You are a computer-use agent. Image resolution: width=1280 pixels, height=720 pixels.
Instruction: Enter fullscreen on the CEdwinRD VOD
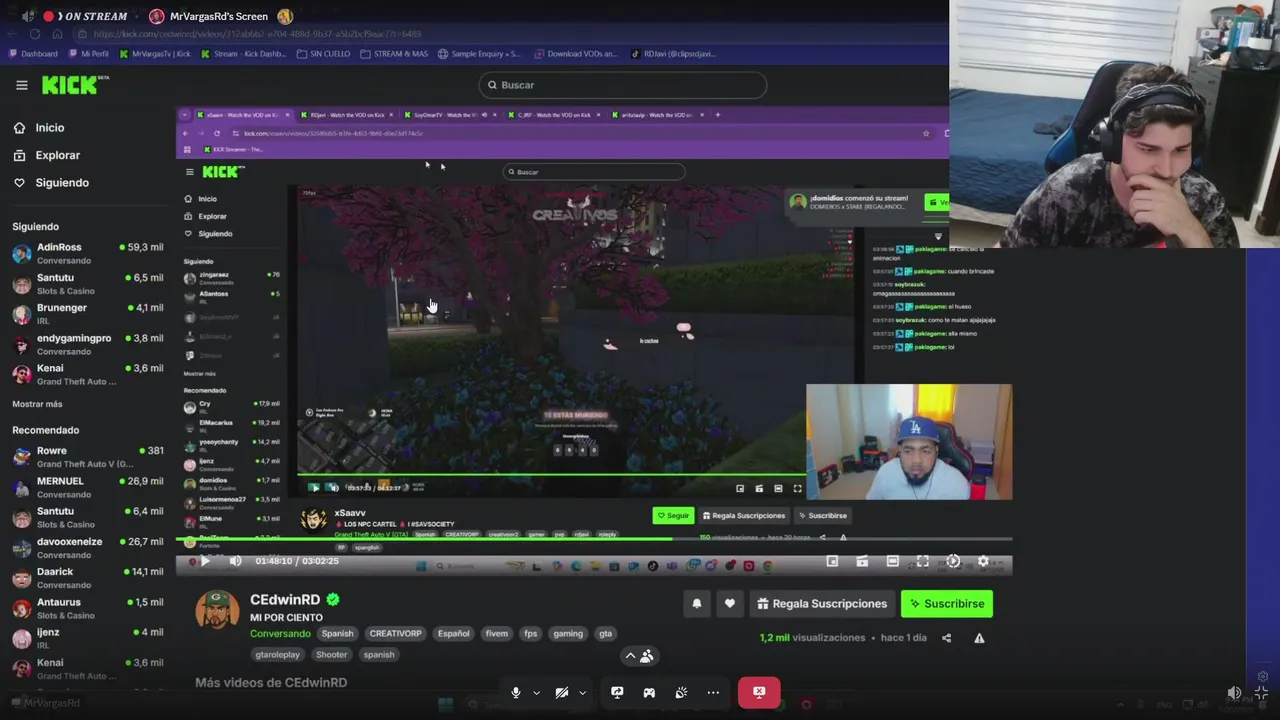(x=922, y=562)
